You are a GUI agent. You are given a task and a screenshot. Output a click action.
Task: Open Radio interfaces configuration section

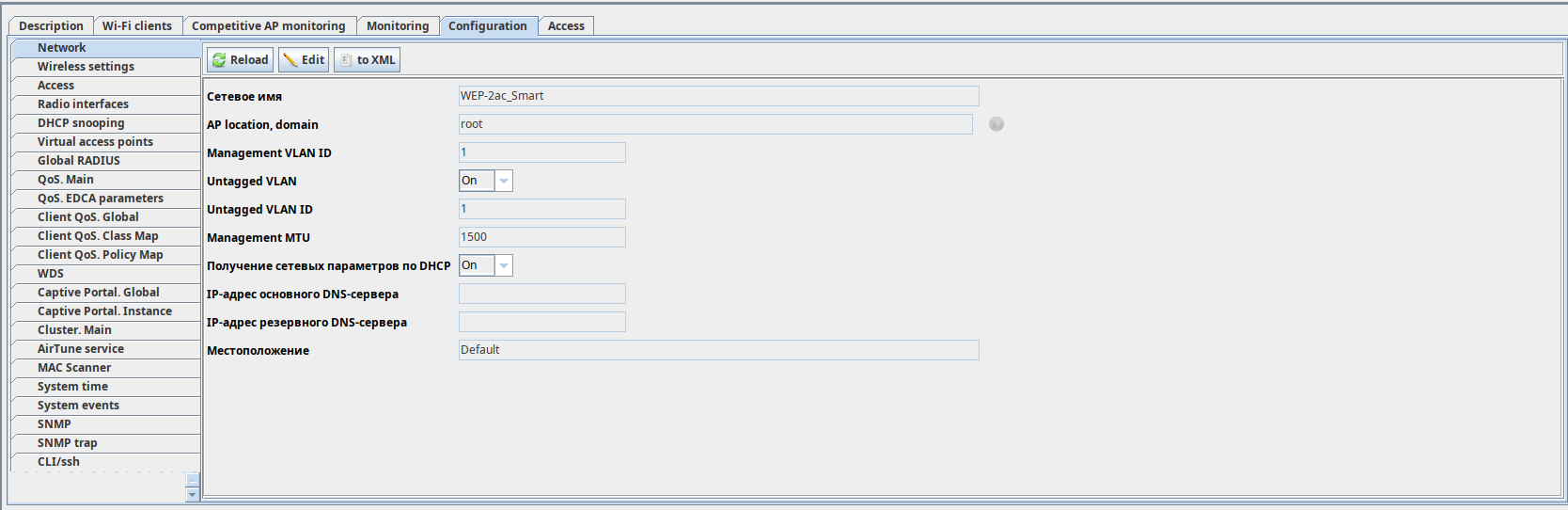coord(83,104)
